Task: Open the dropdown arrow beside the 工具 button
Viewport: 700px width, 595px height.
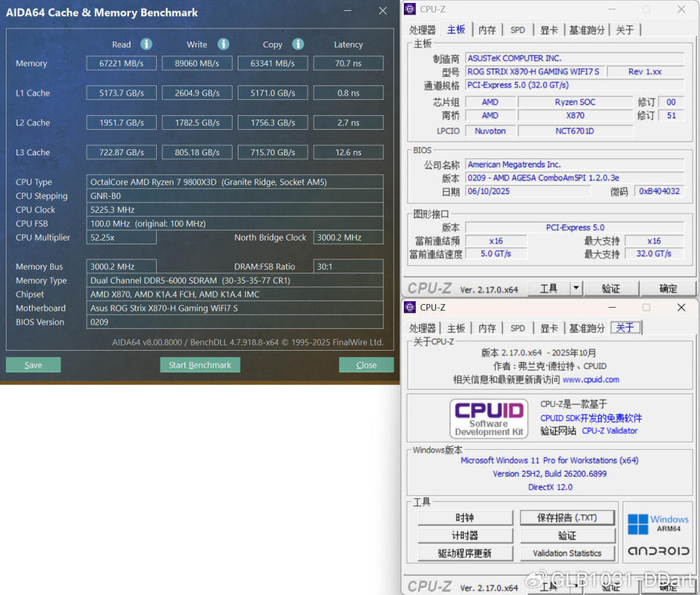Action: pyautogui.click(x=576, y=288)
